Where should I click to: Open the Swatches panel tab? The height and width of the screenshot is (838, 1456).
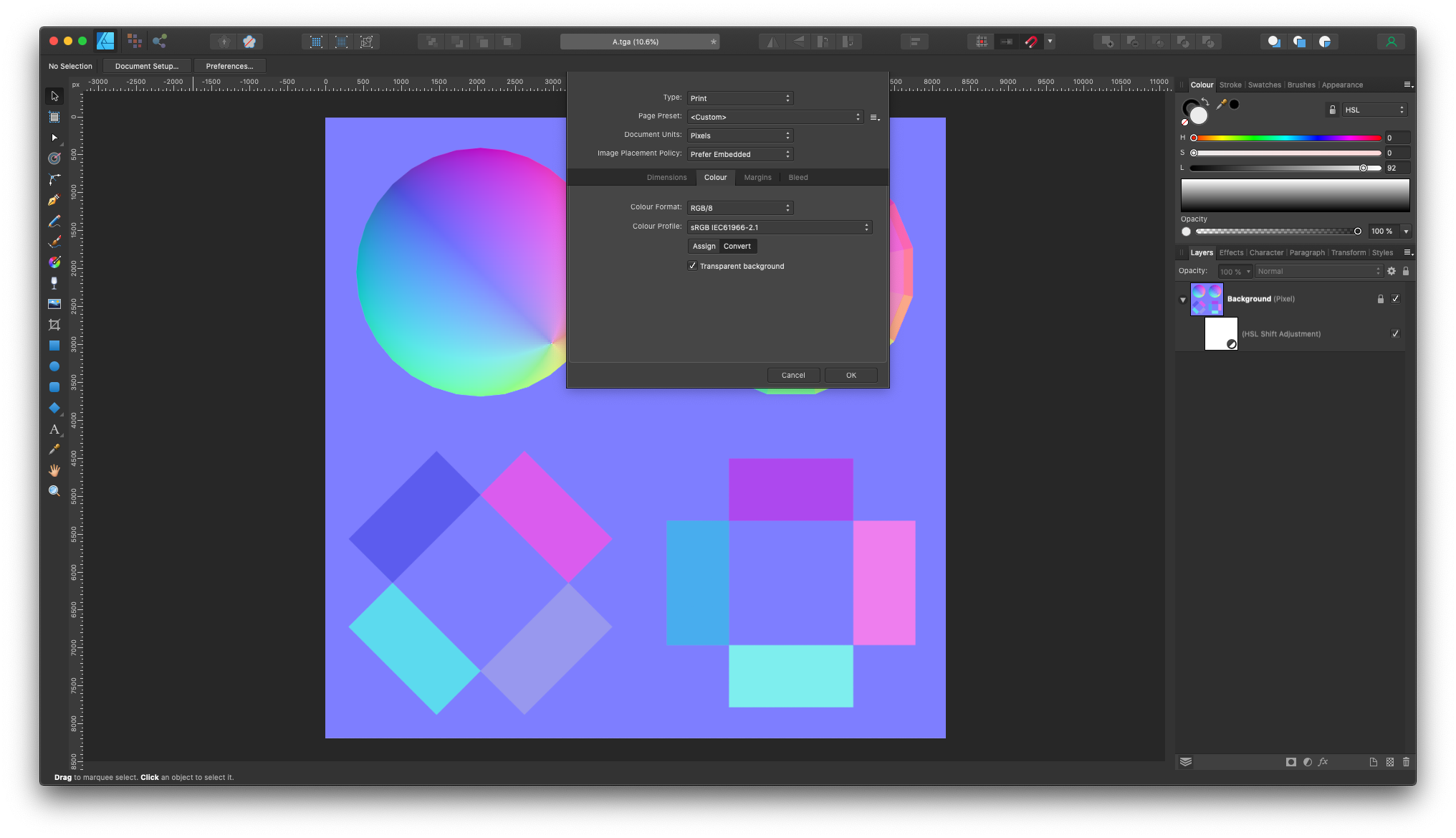click(x=1264, y=85)
